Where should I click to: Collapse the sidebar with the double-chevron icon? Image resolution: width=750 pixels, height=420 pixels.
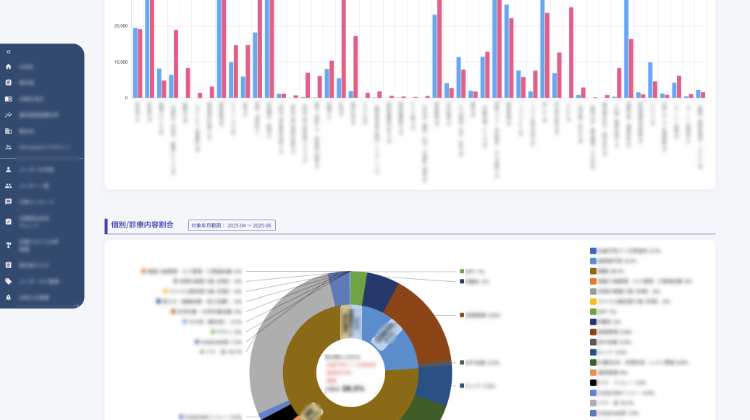click(x=9, y=51)
